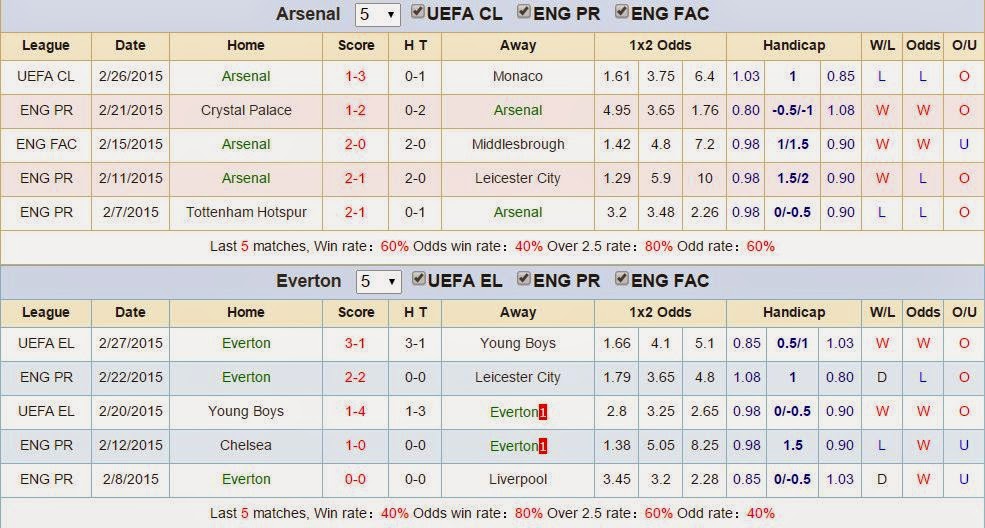The width and height of the screenshot is (985, 528).
Task: Click 1x2 Odds header in Everton table
Action: tap(660, 312)
